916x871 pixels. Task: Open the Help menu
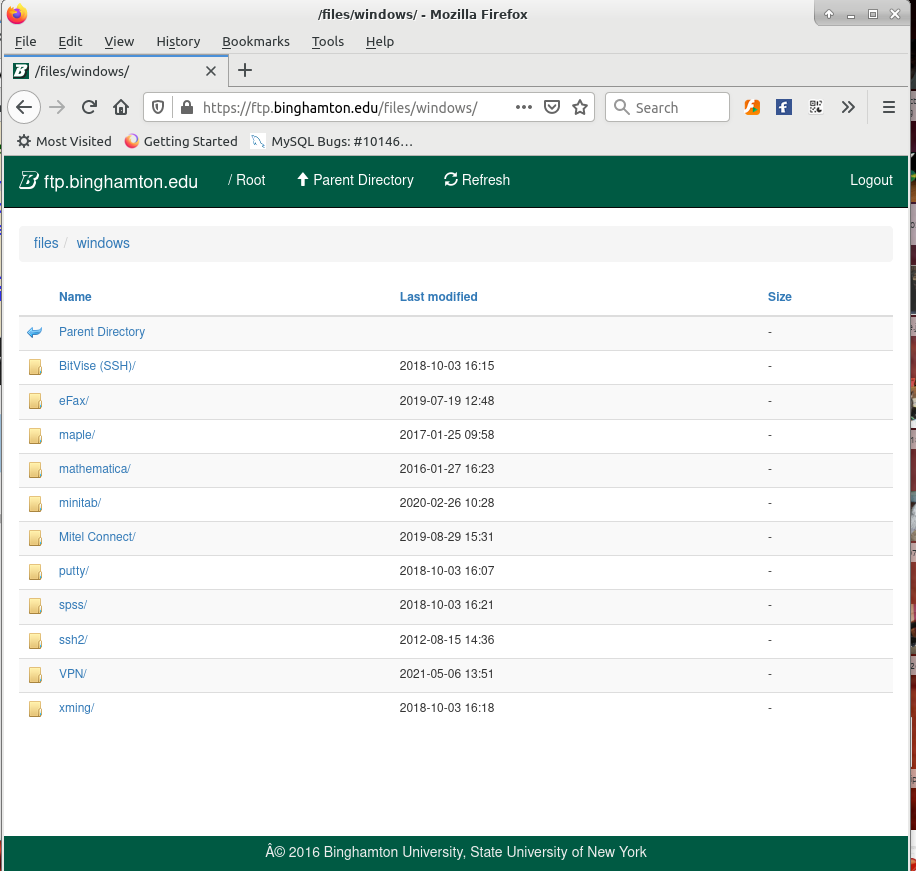tap(380, 41)
